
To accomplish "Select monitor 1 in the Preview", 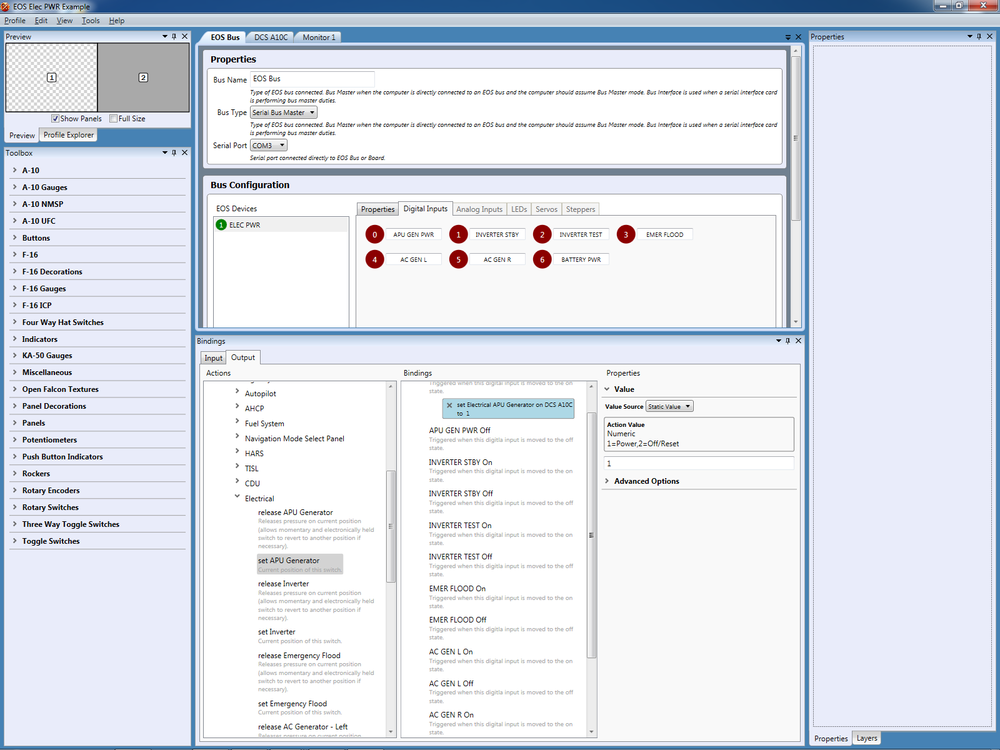I will click(x=52, y=77).
